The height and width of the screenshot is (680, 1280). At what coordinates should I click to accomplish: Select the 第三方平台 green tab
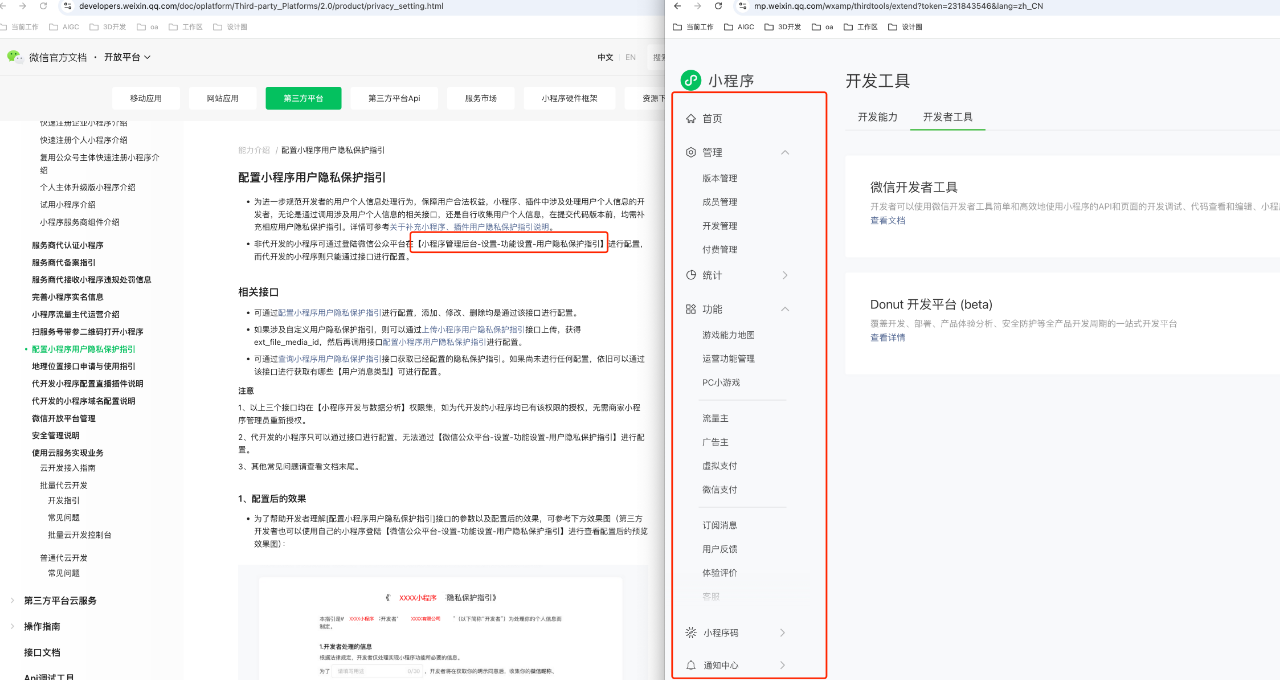303,98
